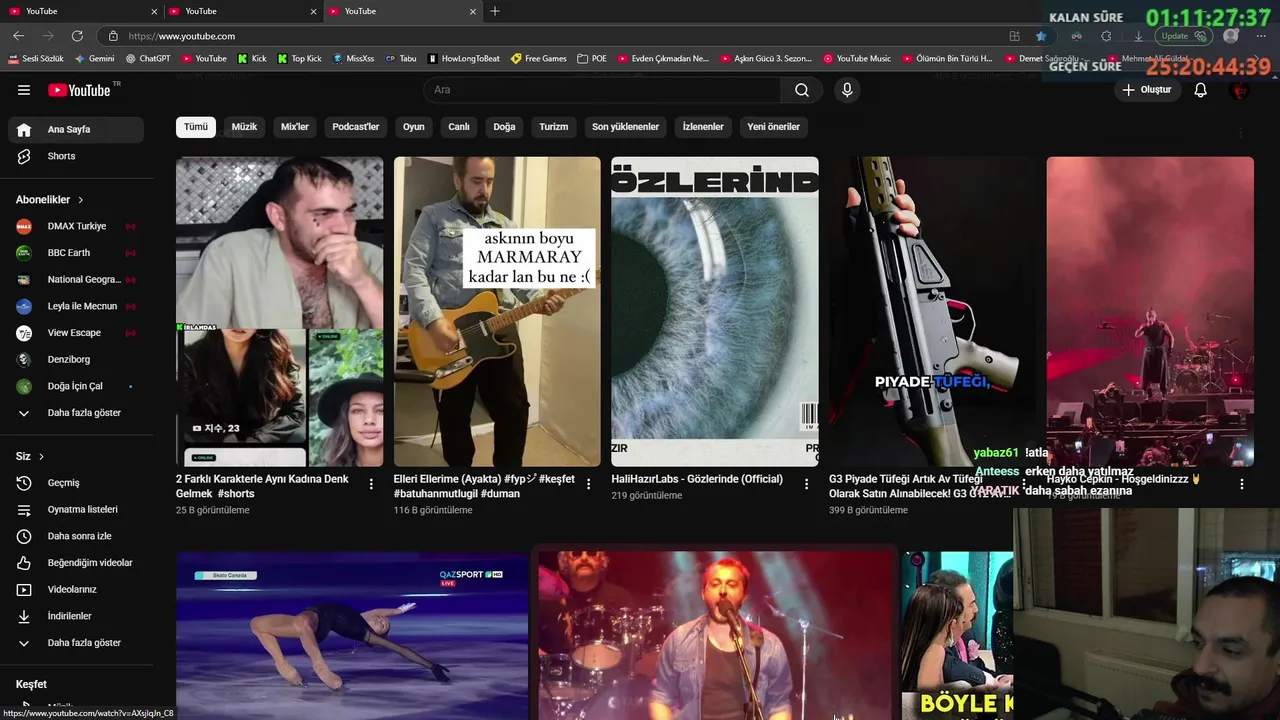Open the Abonelikler section chevron
Image resolution: width=1280 pixels, height=720 pixels.
[x=80, y=200]
